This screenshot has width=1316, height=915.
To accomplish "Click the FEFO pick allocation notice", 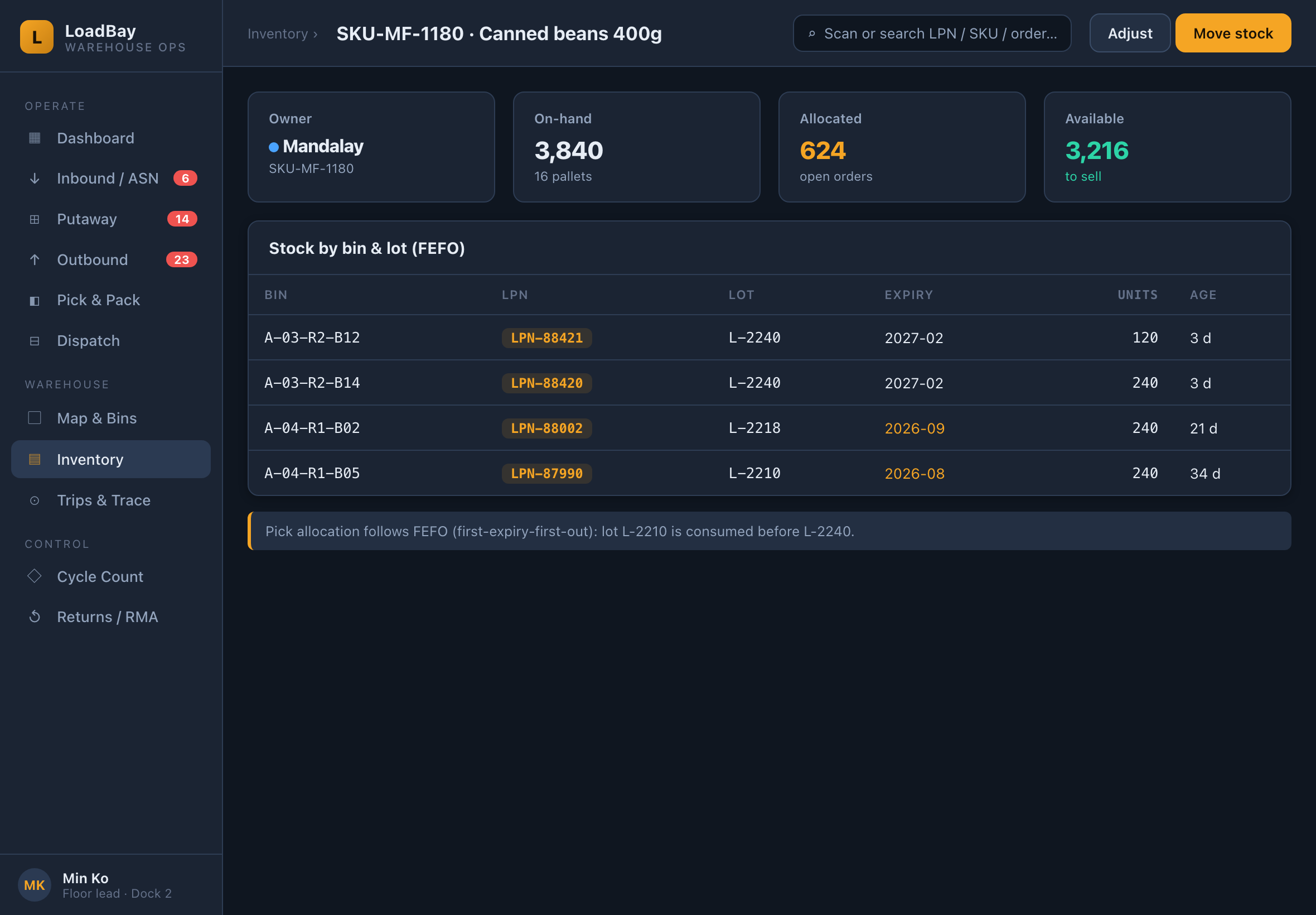I will [x=770, y=531].
